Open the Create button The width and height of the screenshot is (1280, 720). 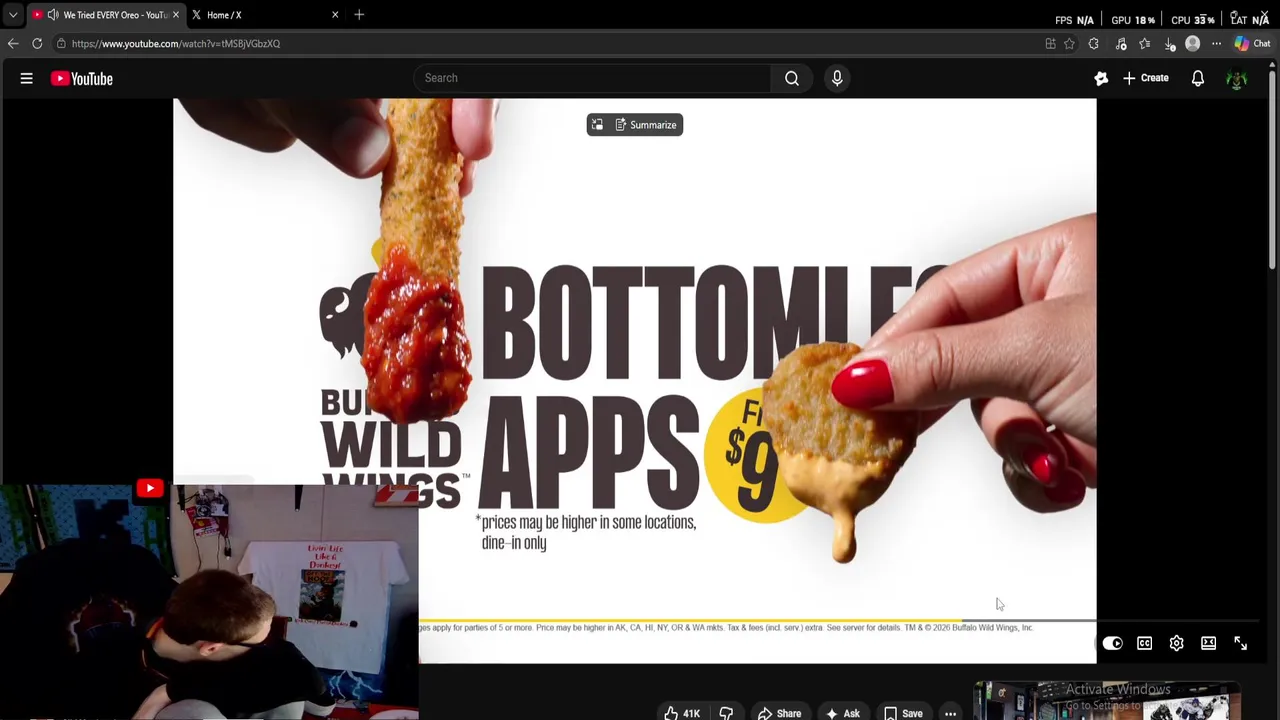click(x=1145, y=78)
